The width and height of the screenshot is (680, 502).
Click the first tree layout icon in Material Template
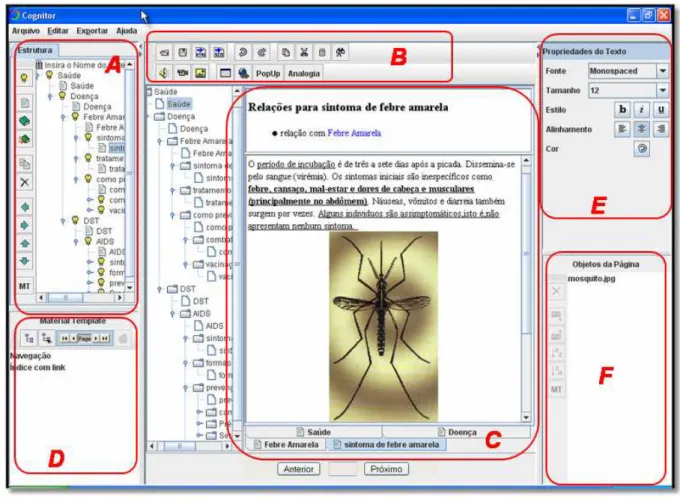click(29, 338)
